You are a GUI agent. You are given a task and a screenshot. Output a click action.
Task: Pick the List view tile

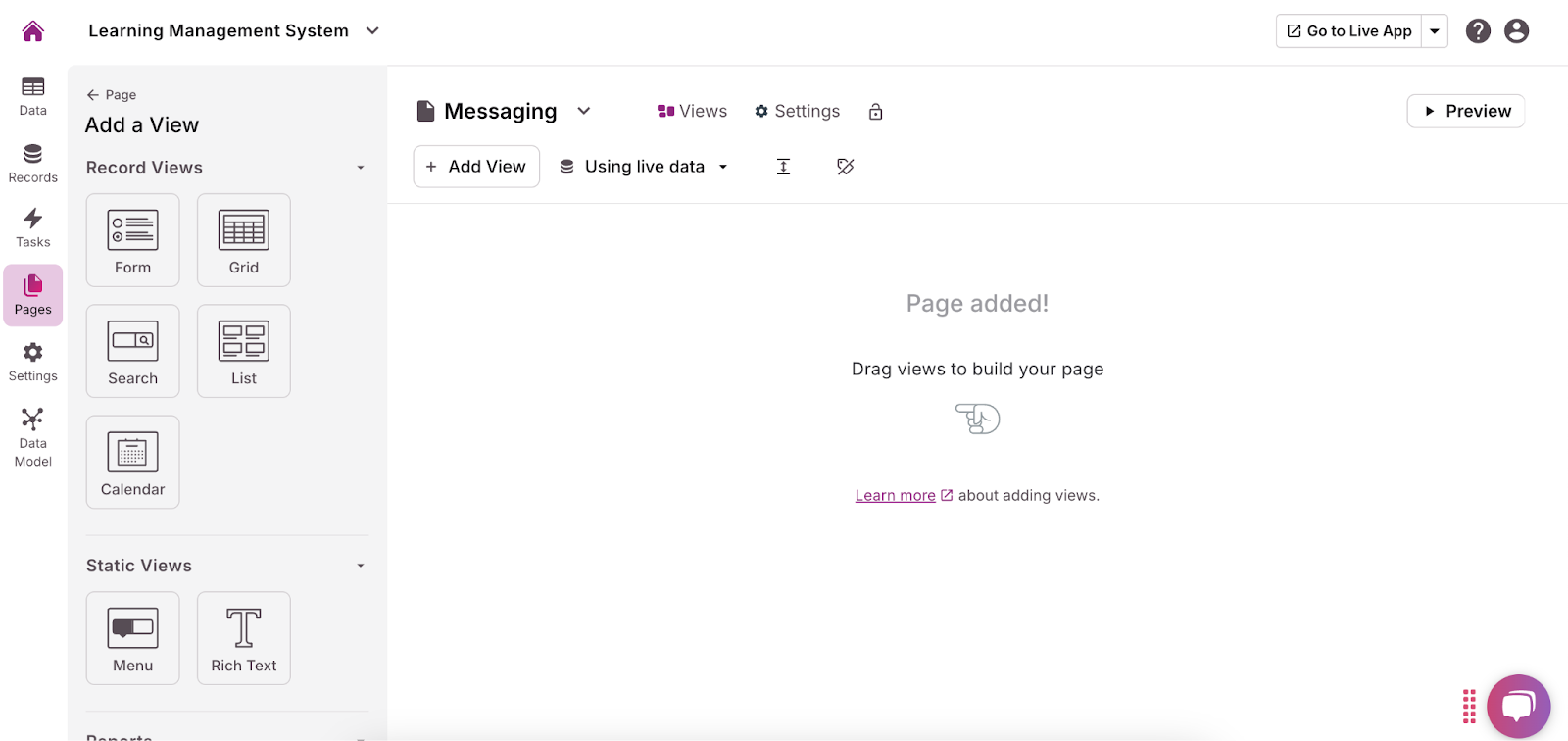tap(244, 351)
